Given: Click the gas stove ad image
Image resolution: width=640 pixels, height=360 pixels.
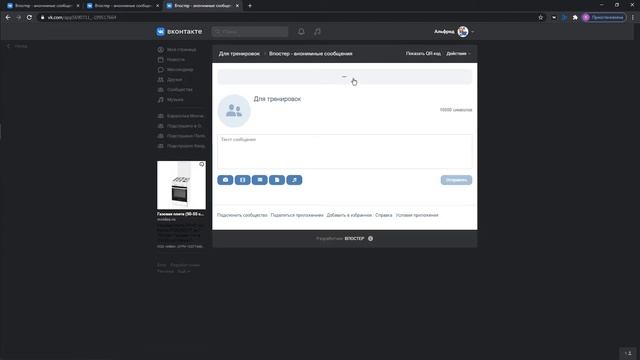Looking at the screenshot, I should tap(181, 185).
